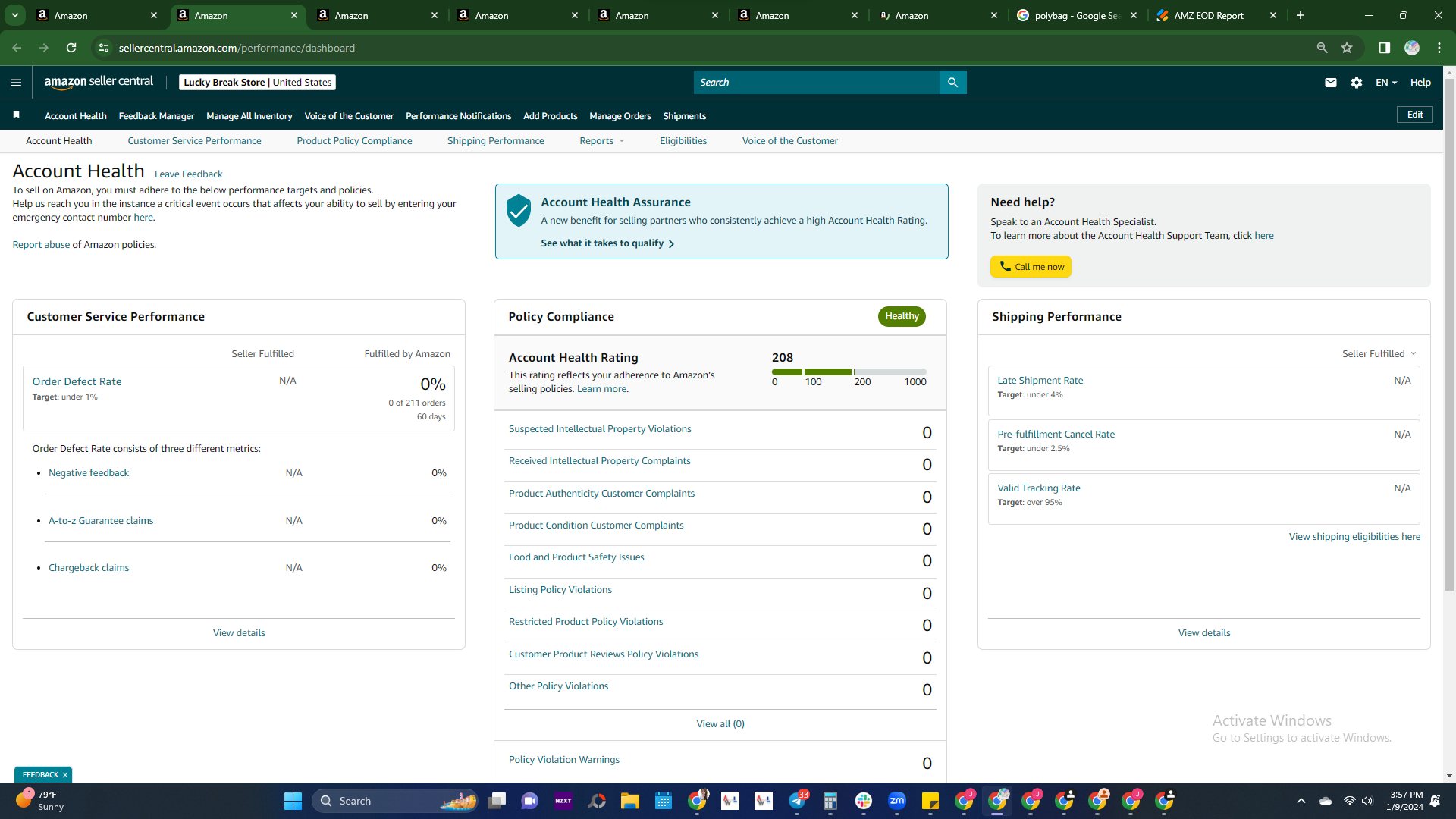
Task: Open Task View in taskbar
Action: 497,801
